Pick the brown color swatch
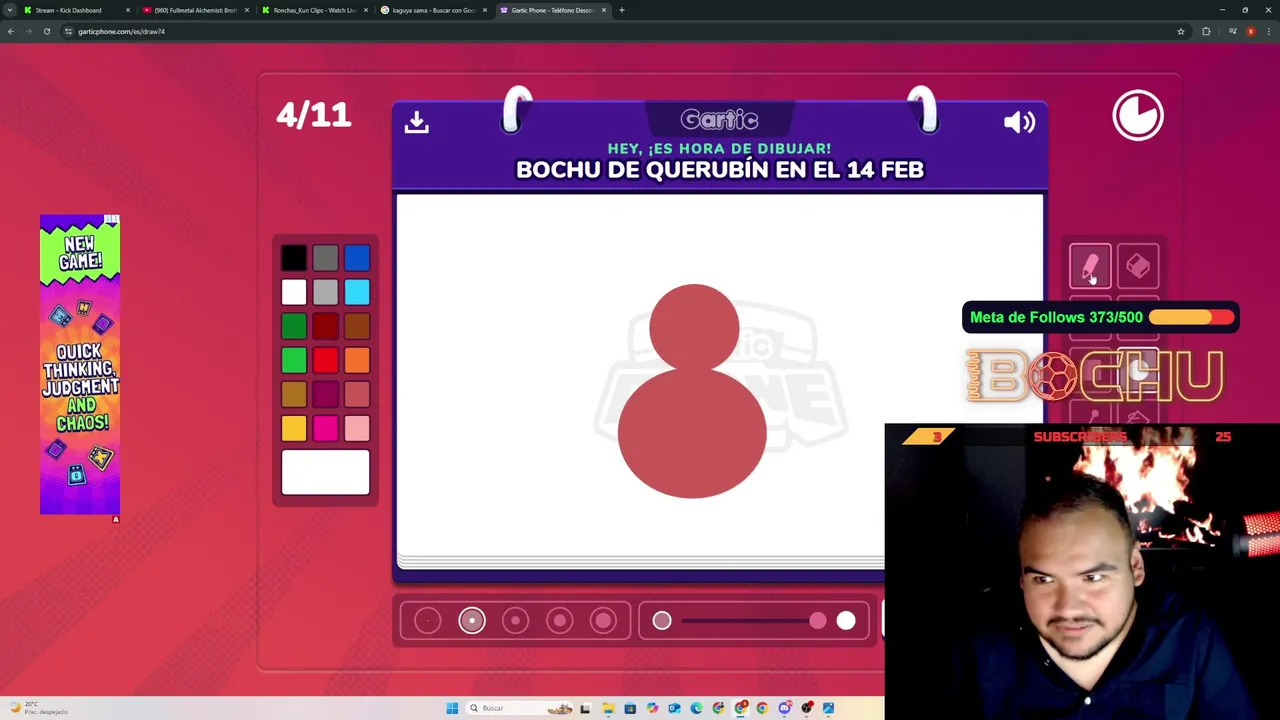The height and width of the screenshot is (720, 1280). (x=357, y=326)
